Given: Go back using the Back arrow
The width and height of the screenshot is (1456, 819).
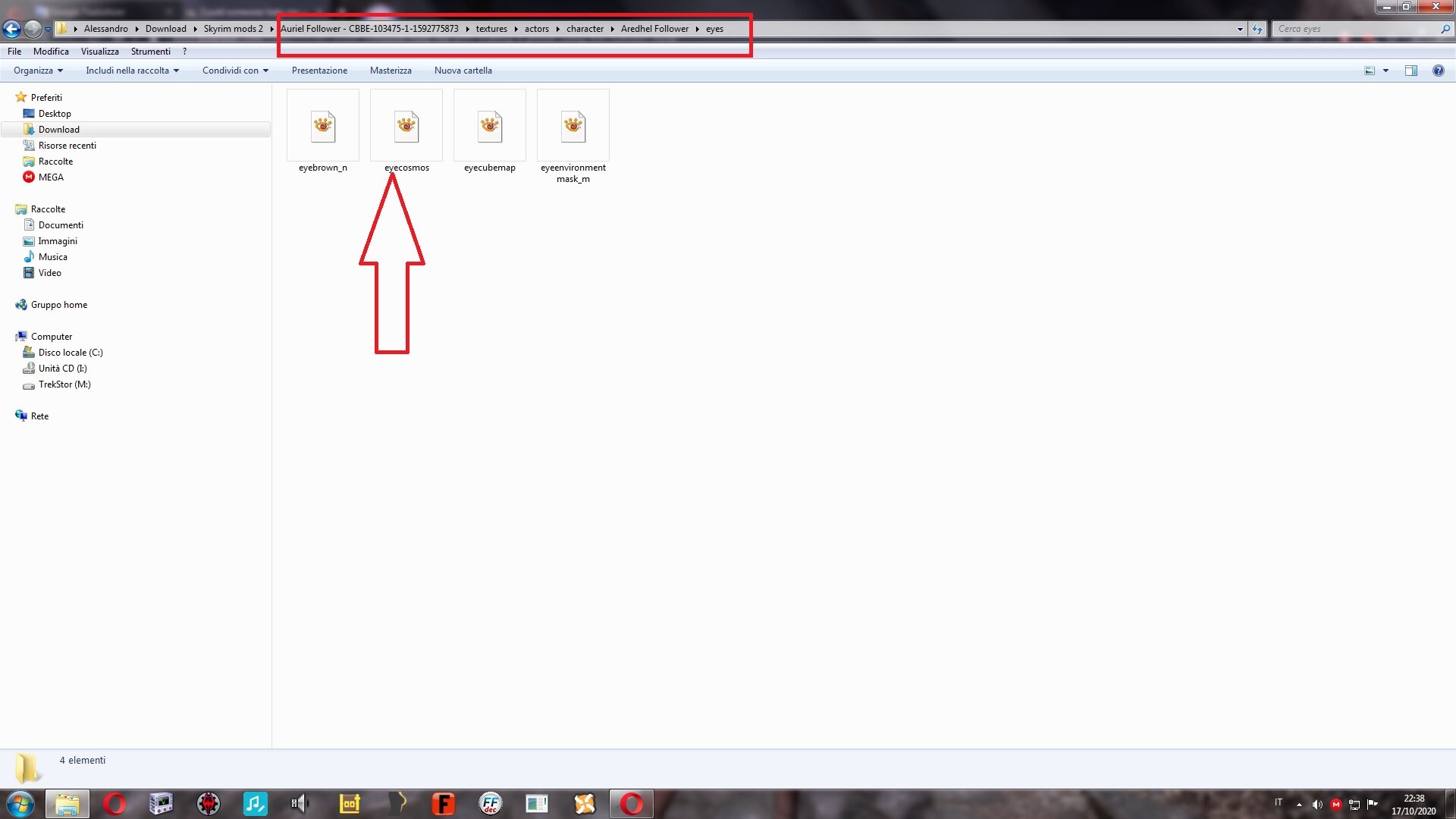Looking at the screenshot, I should pyautogui.click(x=11, y=29).
